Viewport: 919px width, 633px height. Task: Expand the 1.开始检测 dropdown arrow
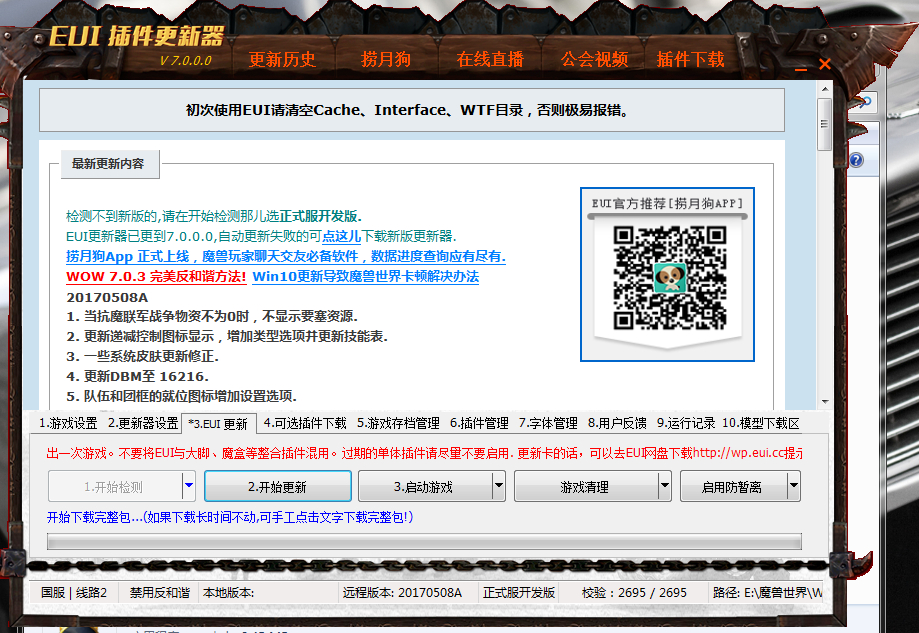pyautogui.click(x=189, y=485)
